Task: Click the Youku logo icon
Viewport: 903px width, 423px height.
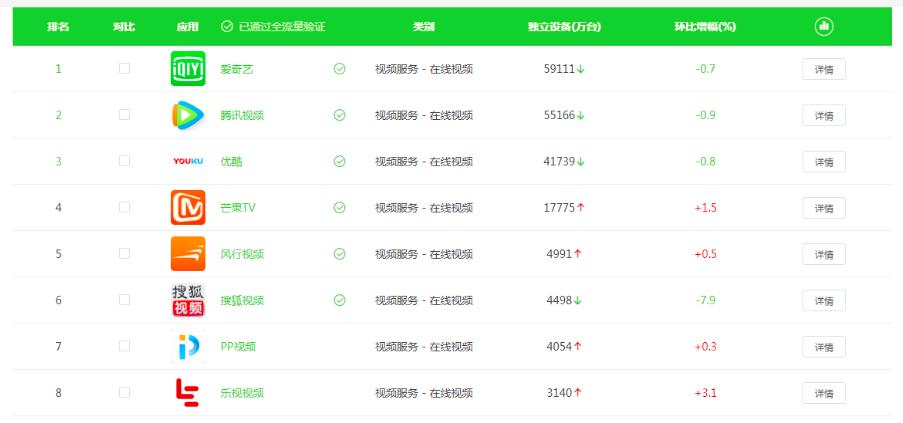Action: (x=188, y=161)
